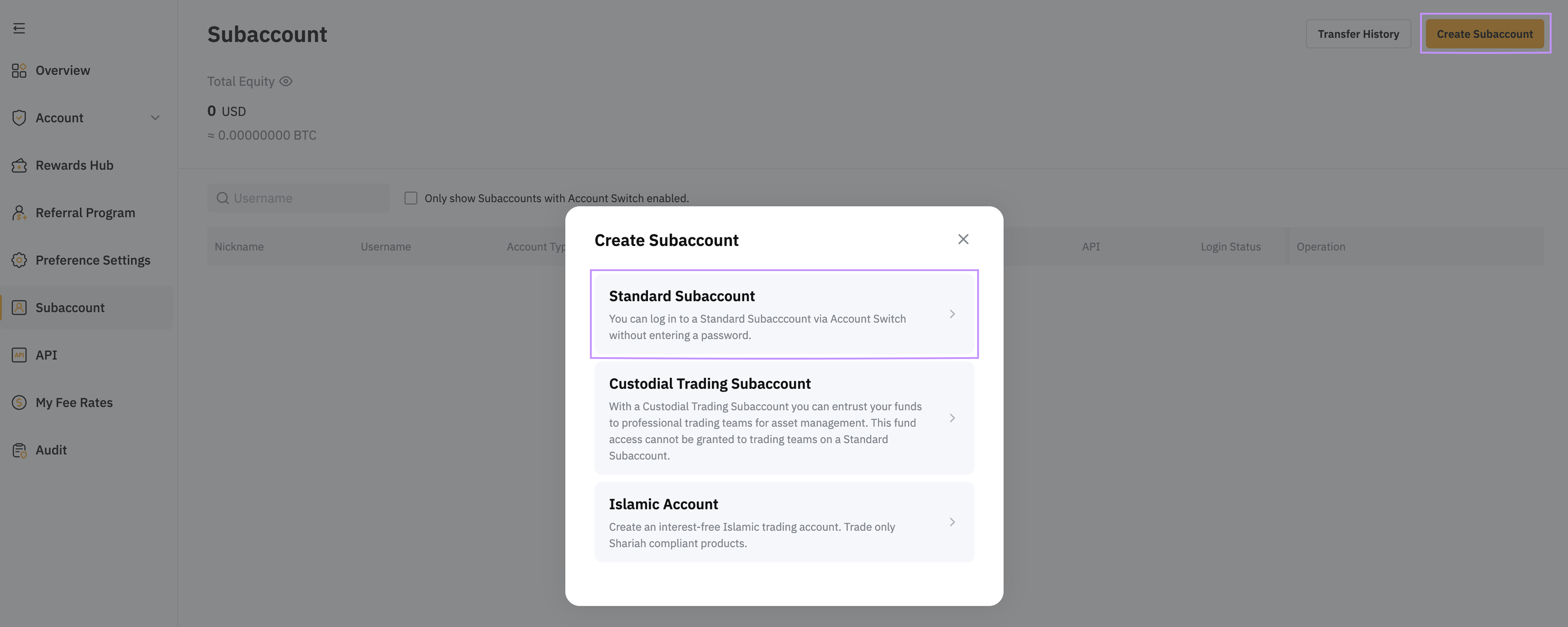Click the Referral Program person icon
The width and height of the screenshot is (1568, 627).
(19, 213)
